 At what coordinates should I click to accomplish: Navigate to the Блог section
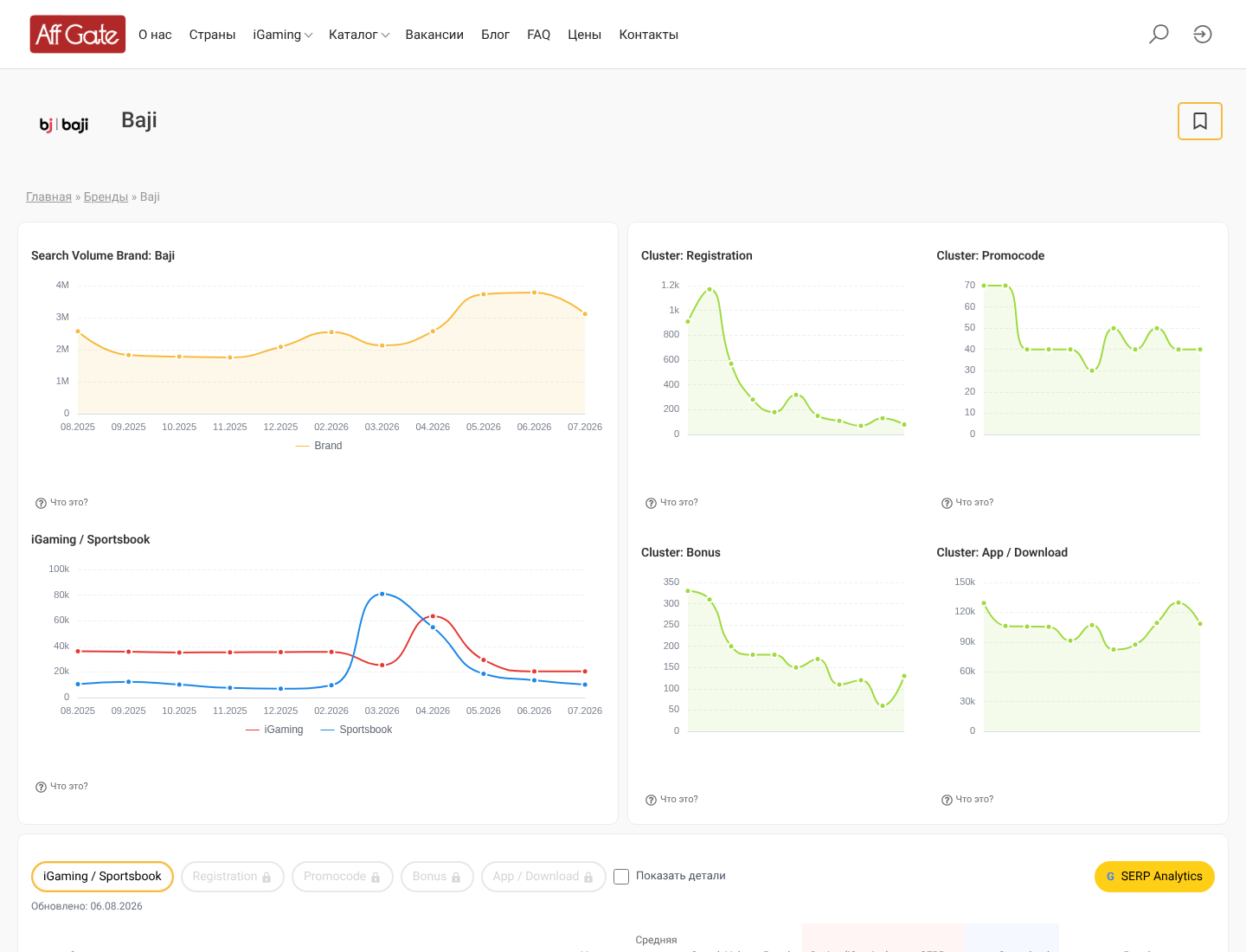tap(495, 35)
